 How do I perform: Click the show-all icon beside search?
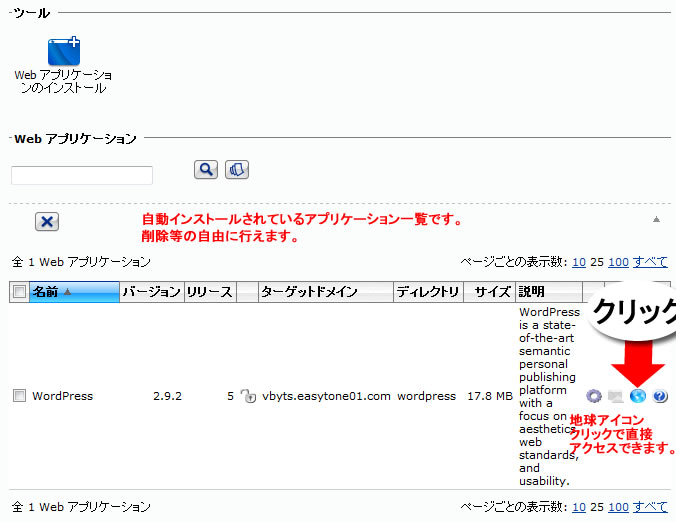237,170
